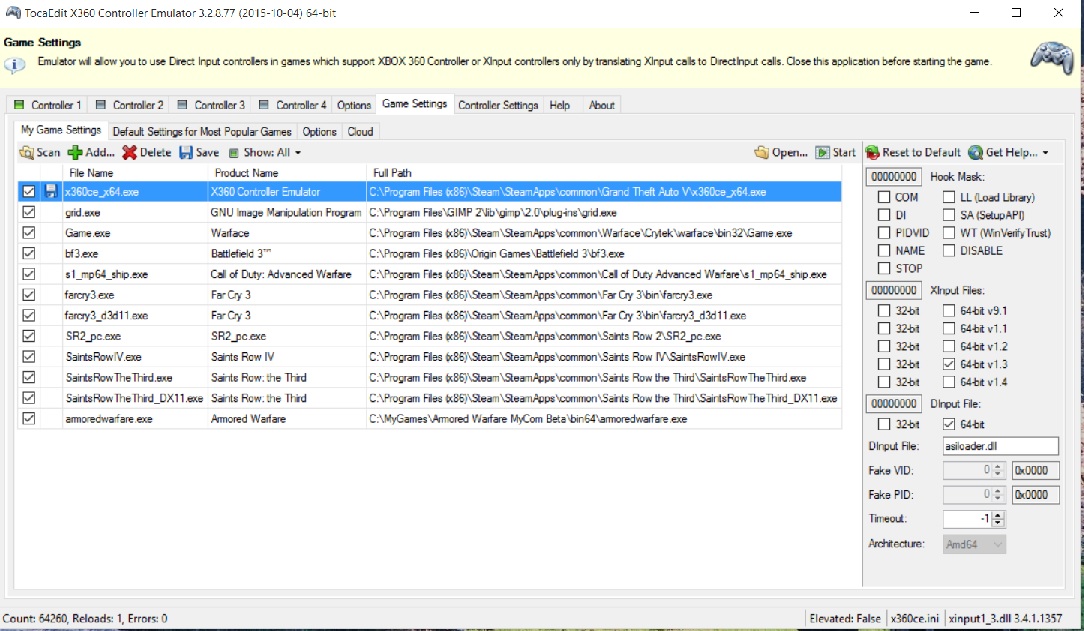Click Call of Duty: Advanced Warfare product name
Screen dimensions: 1084x631
(281, 274)
